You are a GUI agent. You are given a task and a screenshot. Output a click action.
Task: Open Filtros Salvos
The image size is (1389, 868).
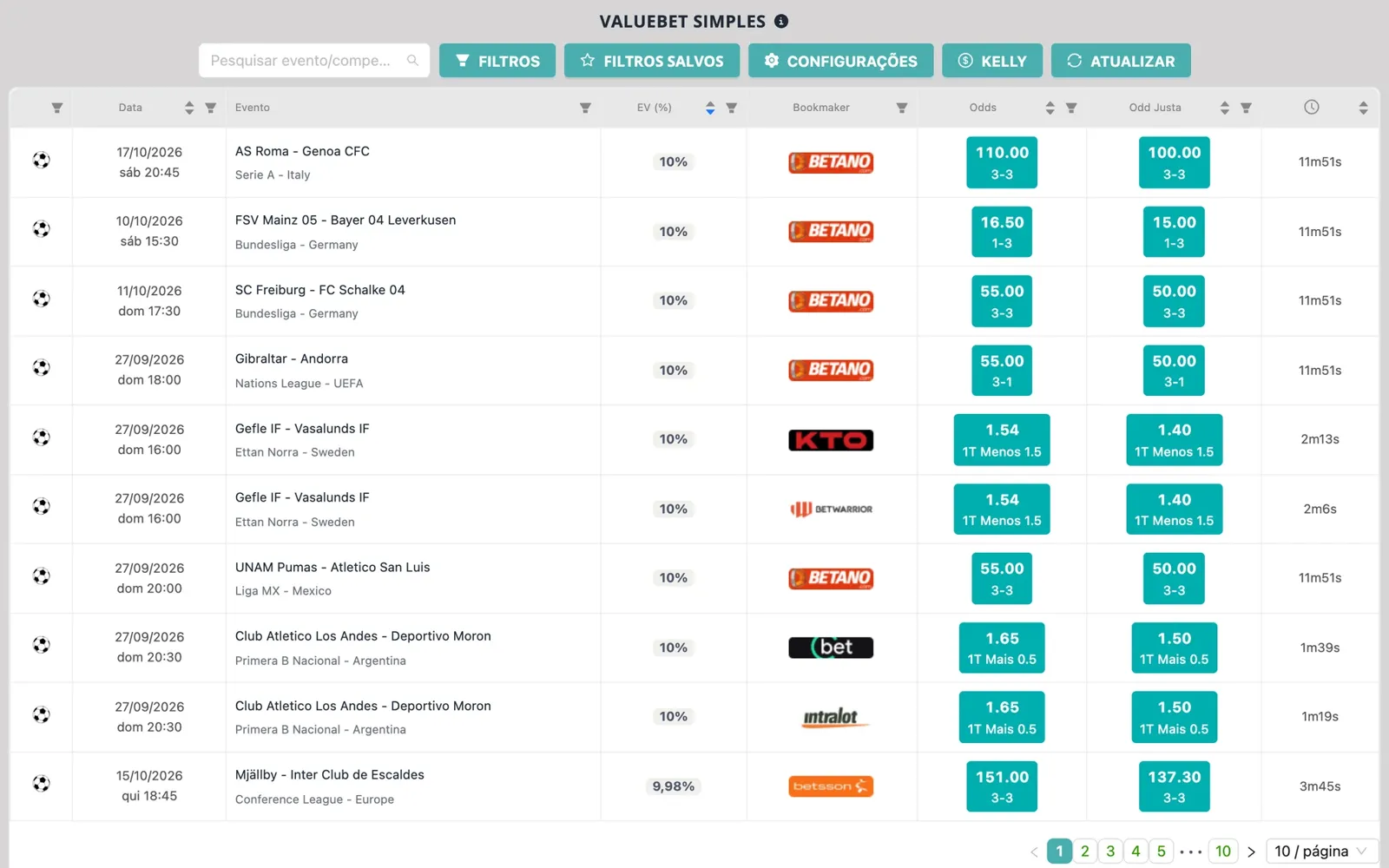click(652, 61)
